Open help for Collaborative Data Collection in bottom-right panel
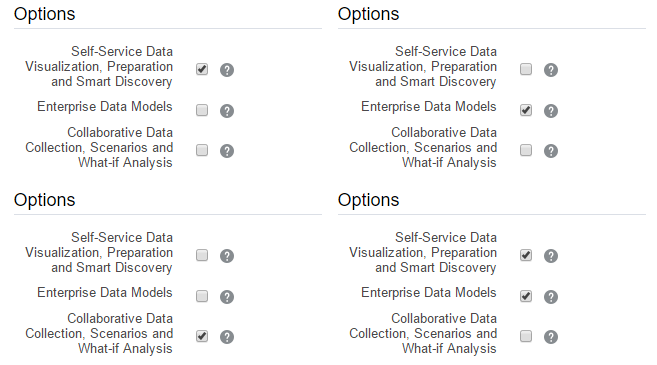The width and height of the screenshot is (657, 365). pos(551,337)
